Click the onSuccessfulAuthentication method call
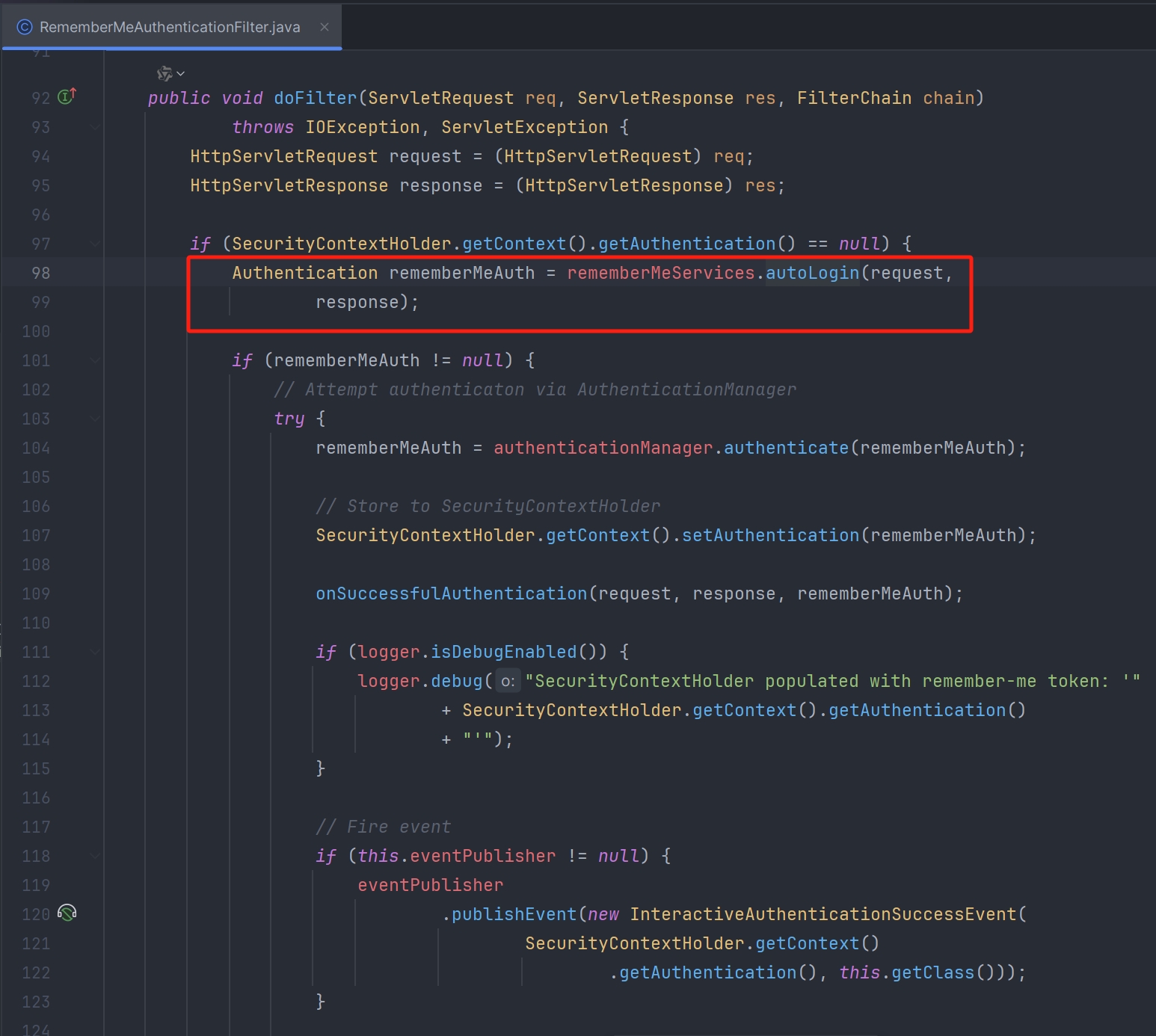The height and width of the screenshot is (1036, 1156). click(x=451, y=594)
